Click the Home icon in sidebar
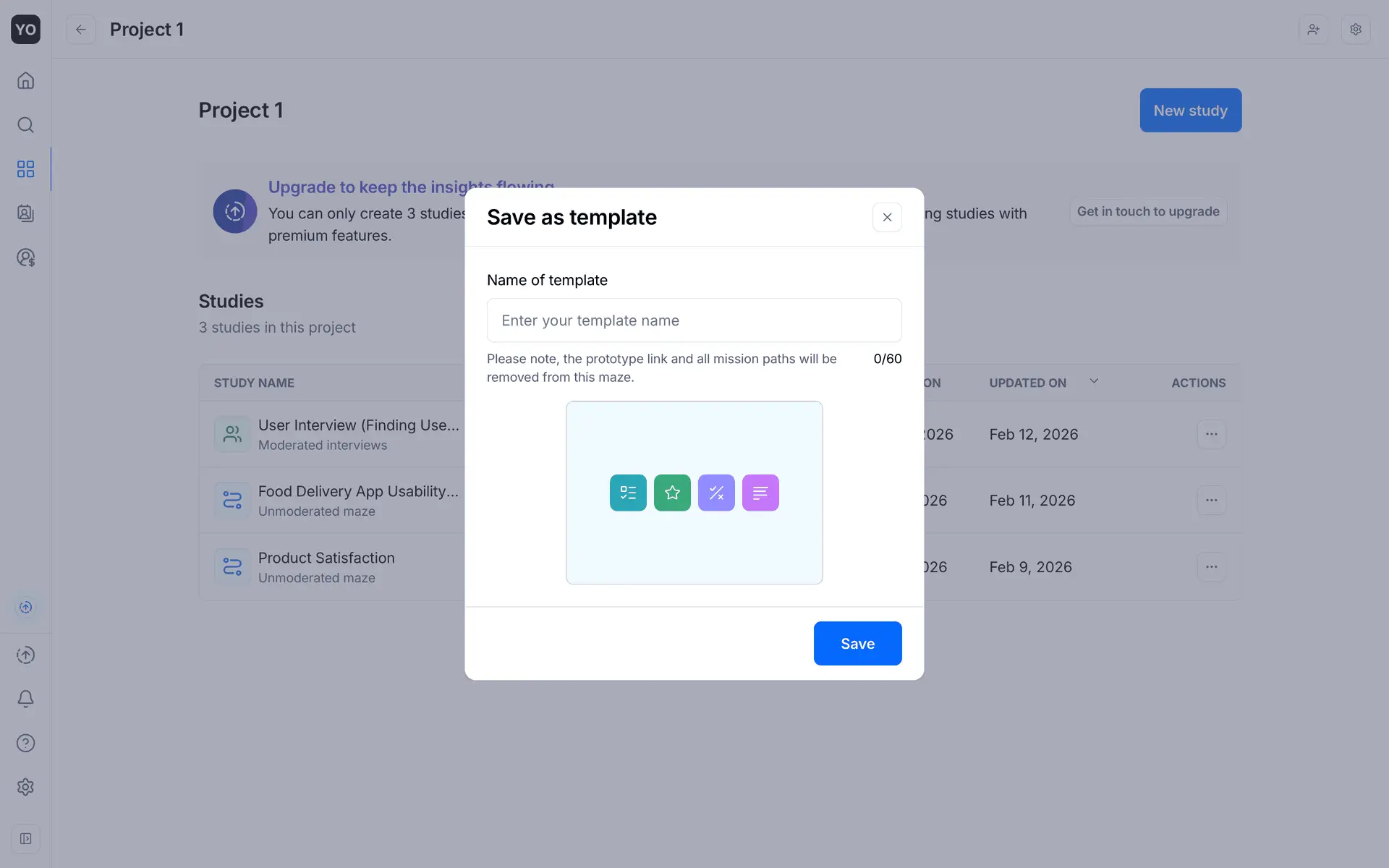The width and height of the screenshot is (1389, 868). point(25,80)
